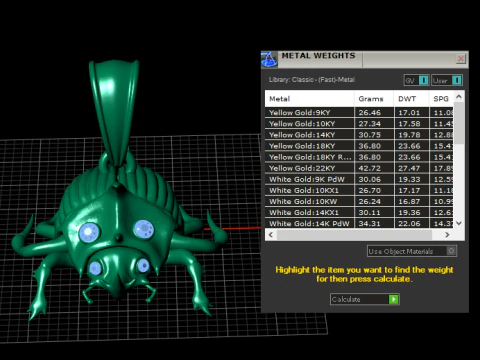This screenshot has width=480, height=360.
Task: Click the 17.58 DWT value
Action: pyautogui.click(x=409, y=124)
